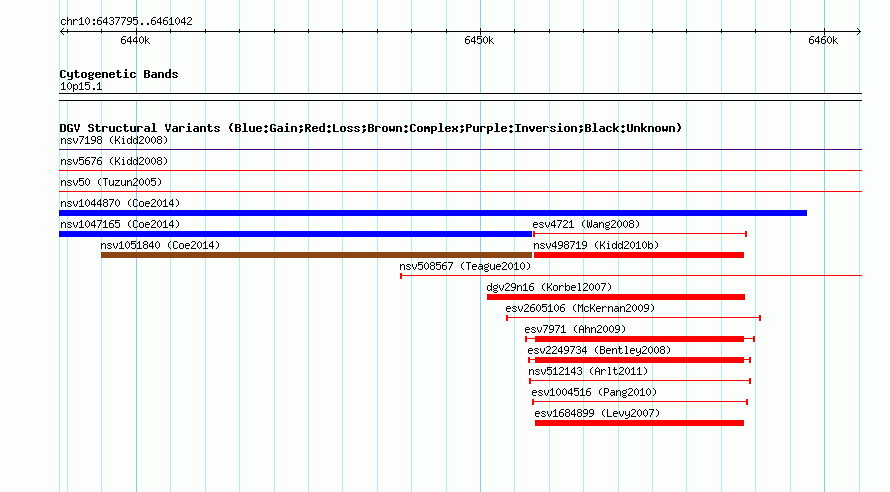This screenshot has width=890, height=492.
Task: Click the Cytogenetic Bands track title
Action: coord(119,74)
